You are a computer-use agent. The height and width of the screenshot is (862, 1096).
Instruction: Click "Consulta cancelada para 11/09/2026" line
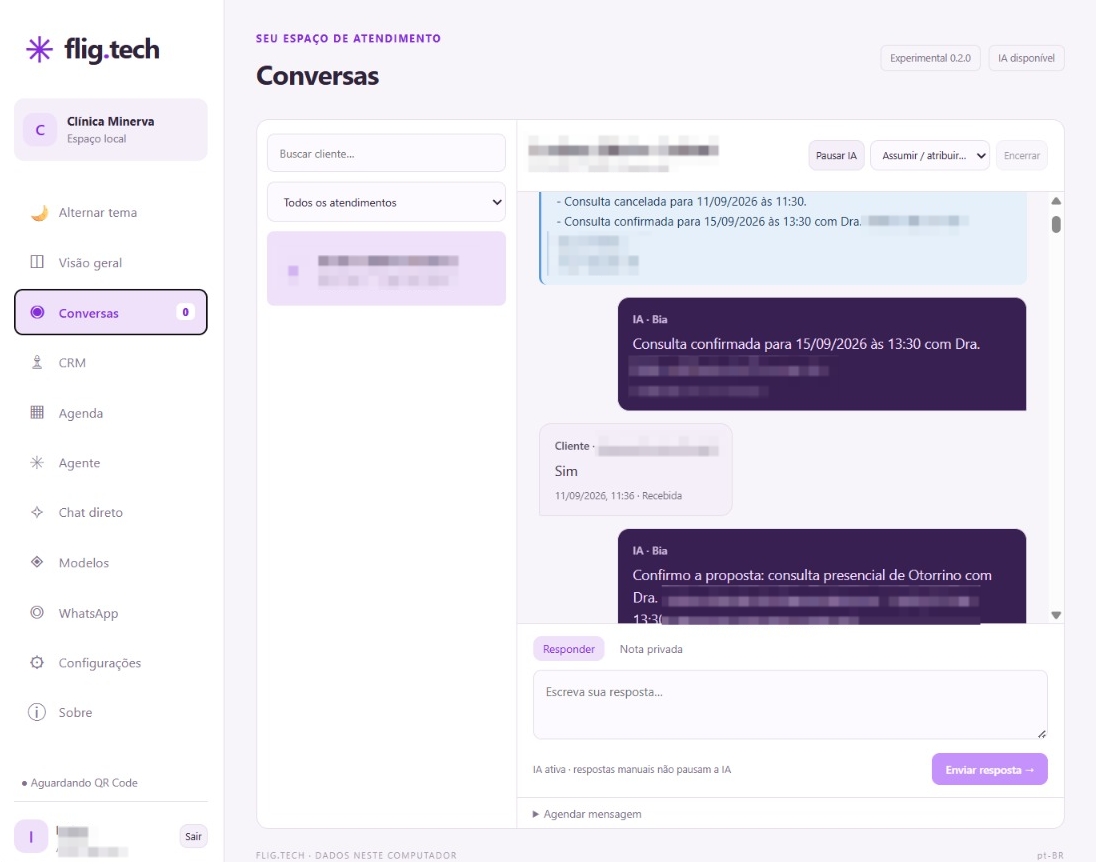coord(682,201)
